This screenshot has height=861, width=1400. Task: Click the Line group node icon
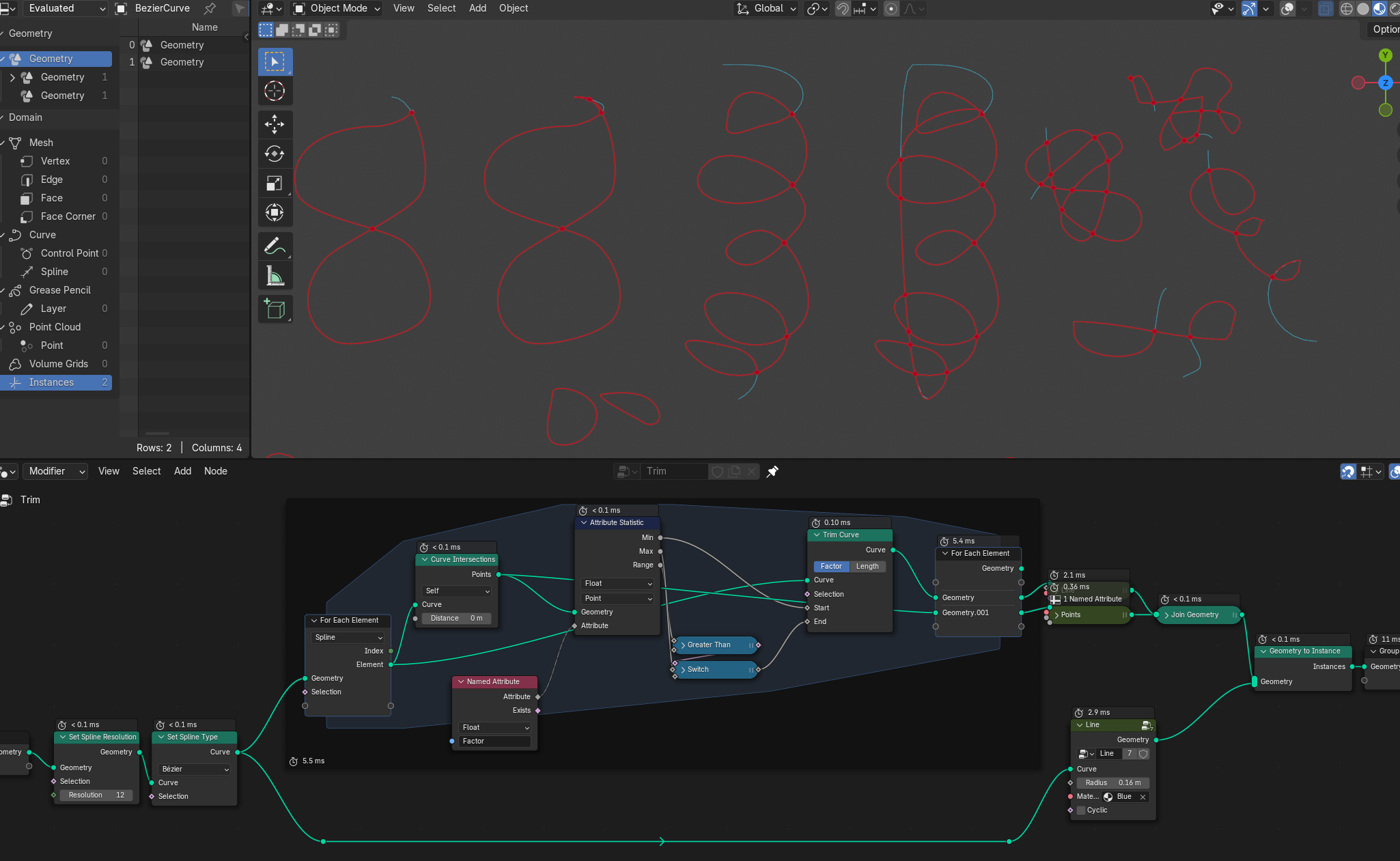tap(1147, 725)
